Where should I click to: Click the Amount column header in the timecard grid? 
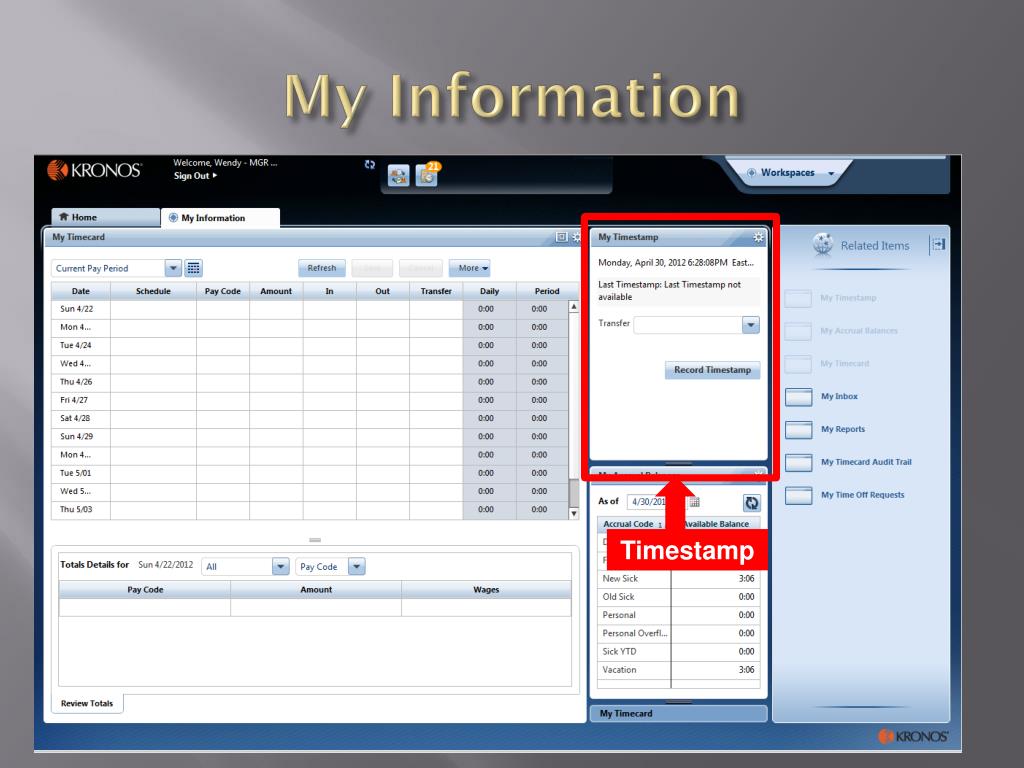coord(276,291)
